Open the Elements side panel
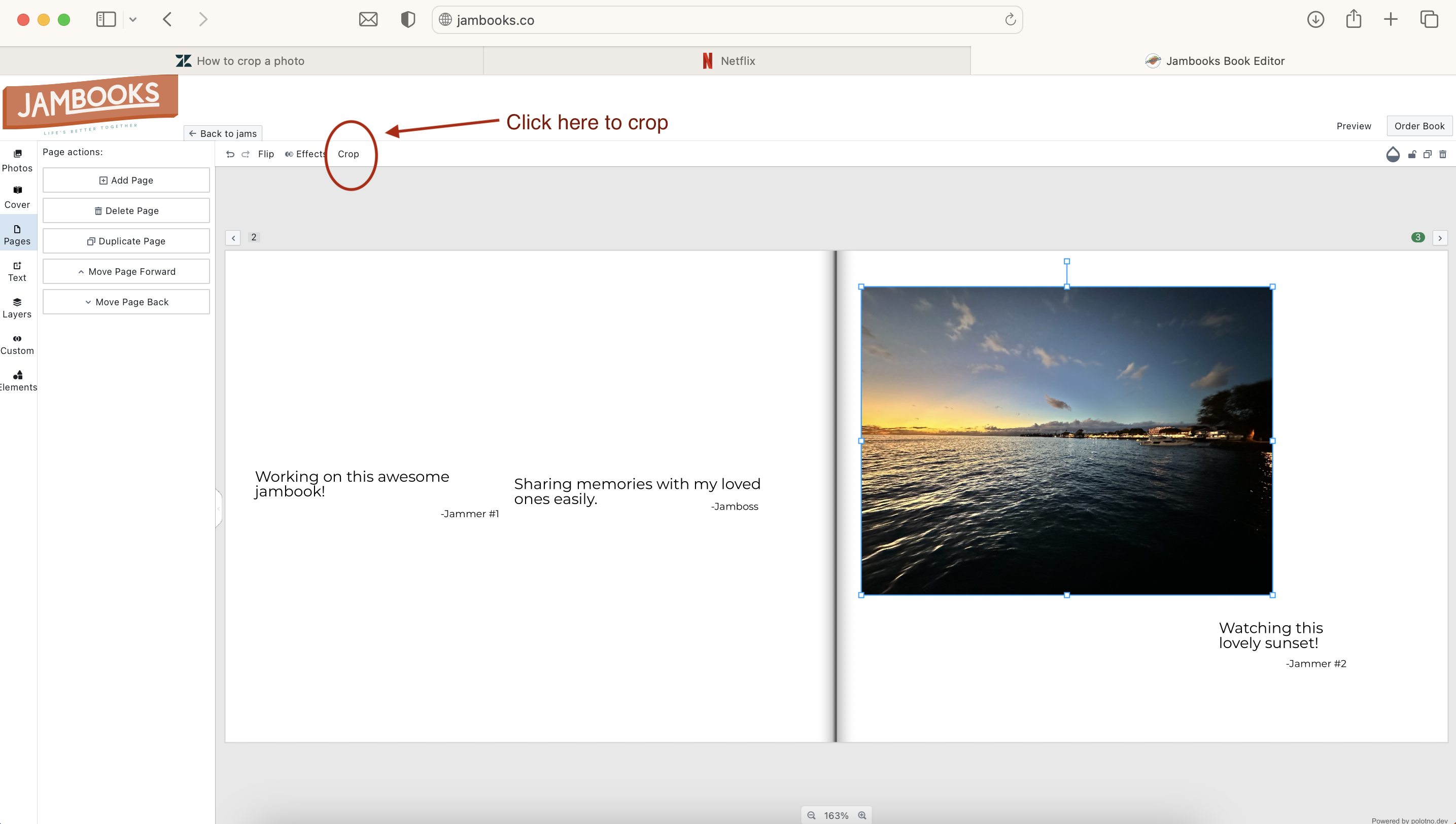The width and height of the screenshot is (1456, 824). point(18,380)
